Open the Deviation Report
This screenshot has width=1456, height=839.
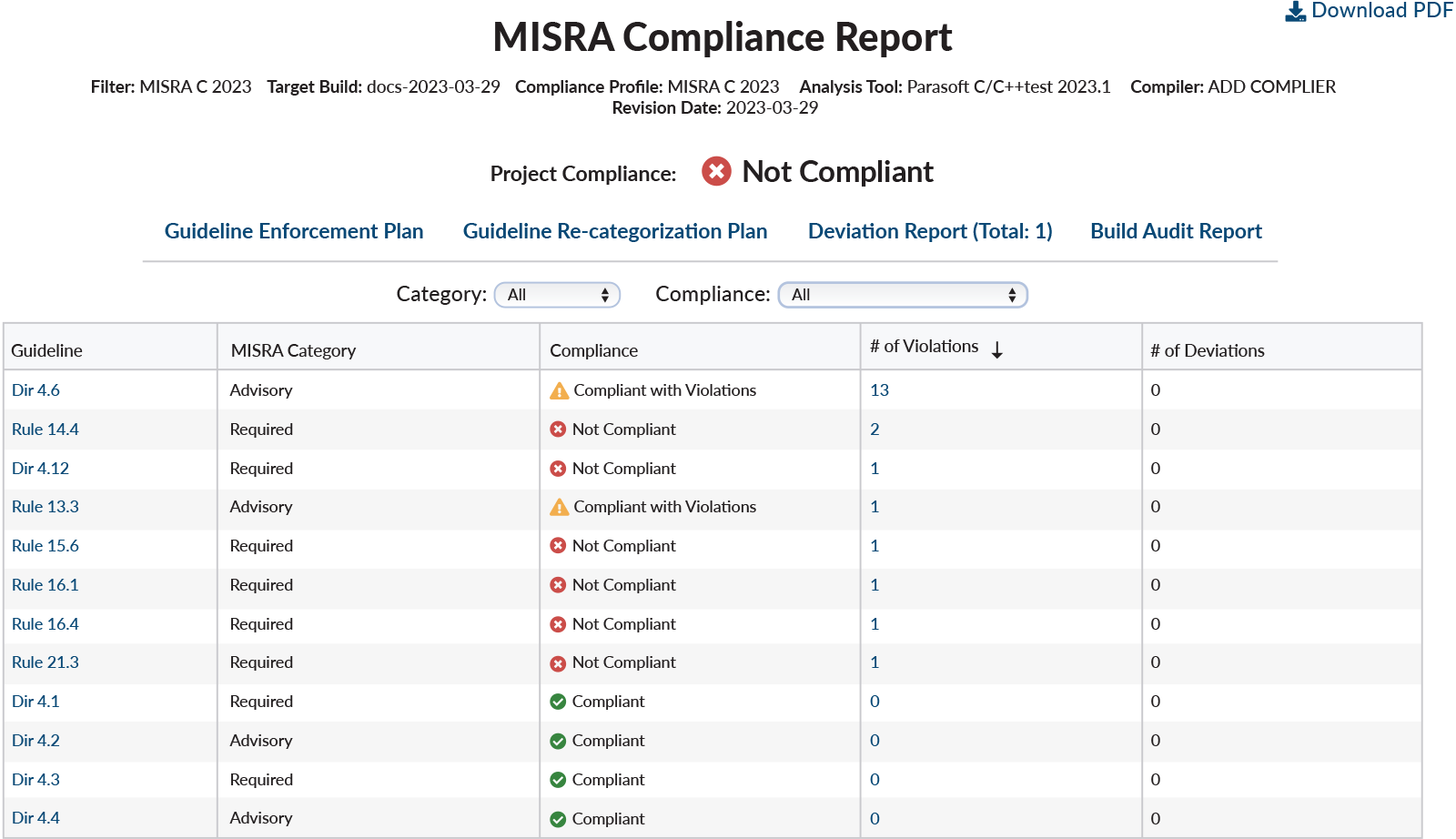tap(929, 230)
